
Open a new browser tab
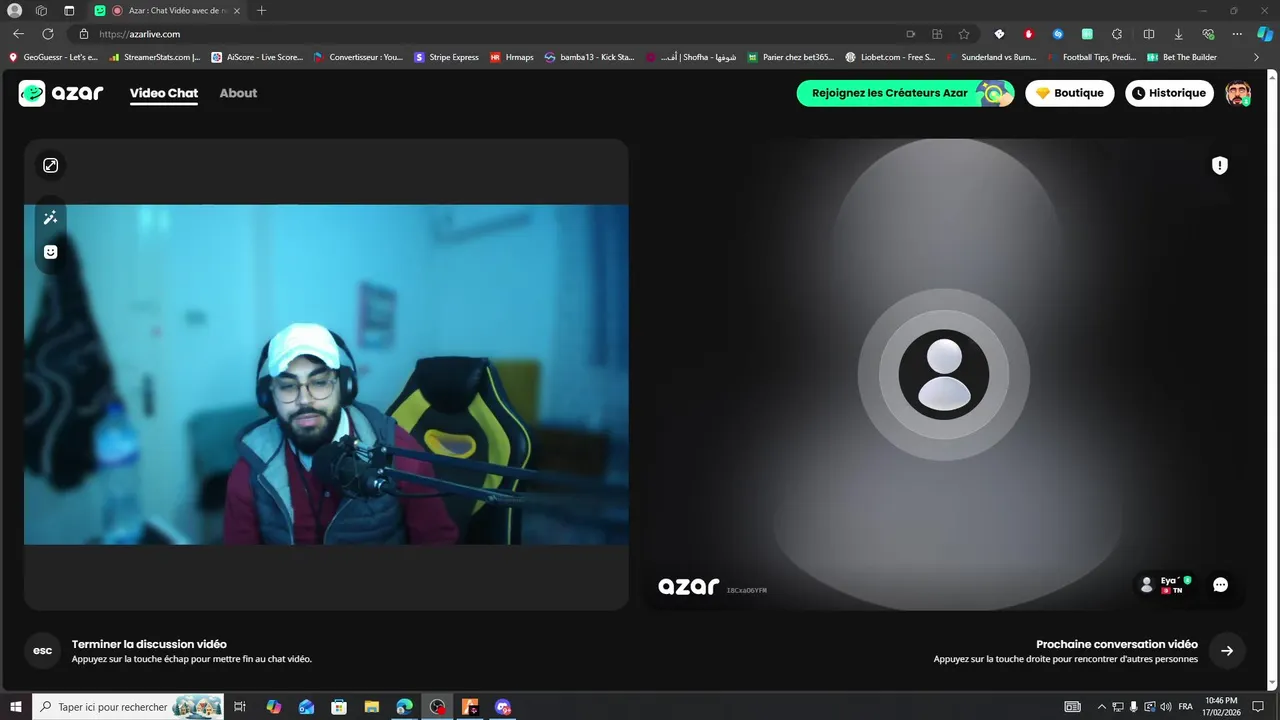click(x=261, y=11)
